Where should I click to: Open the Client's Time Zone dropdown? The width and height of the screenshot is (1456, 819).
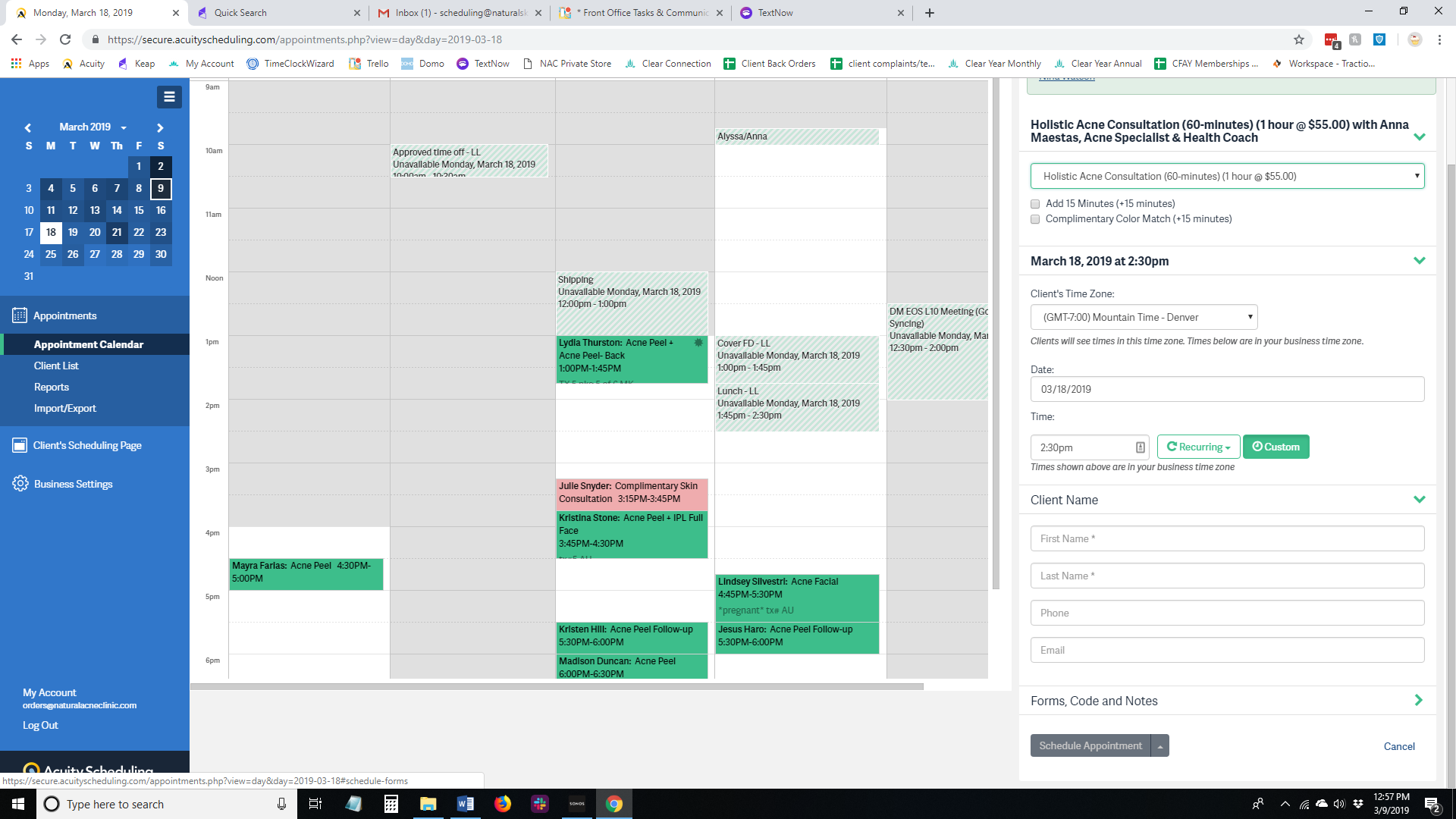pos(1144,317)
